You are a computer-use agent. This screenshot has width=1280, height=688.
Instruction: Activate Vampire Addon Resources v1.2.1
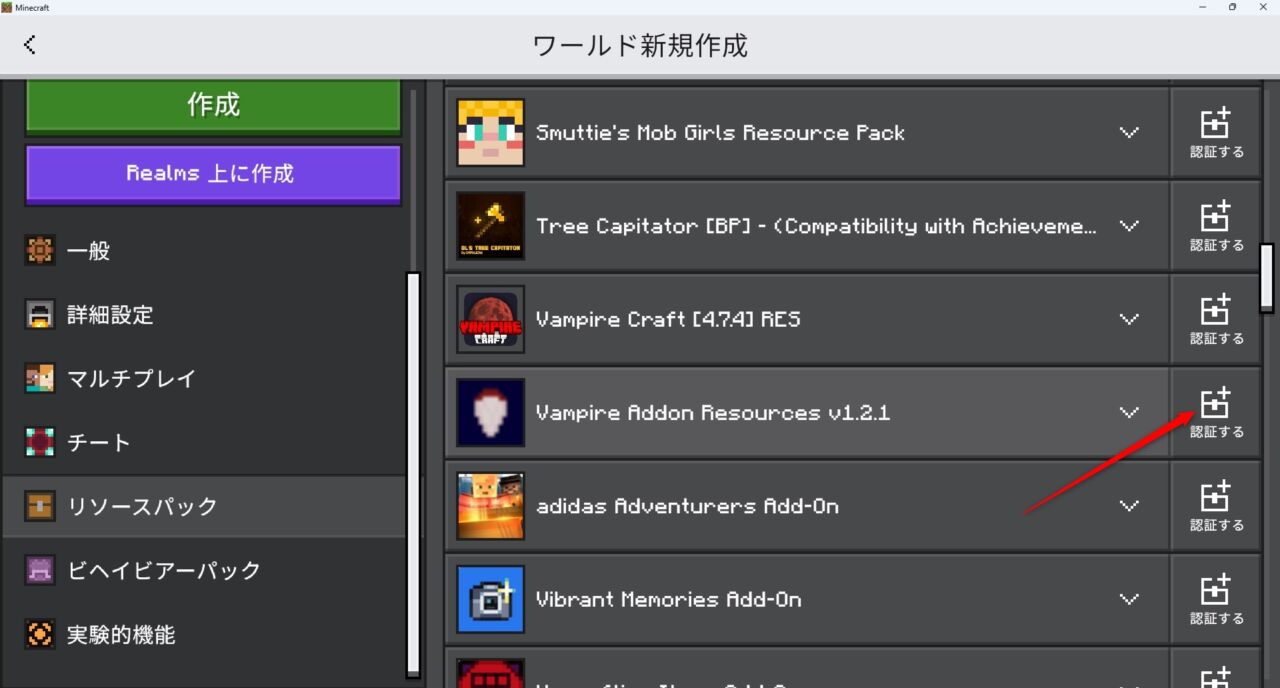coord(1216,413)
